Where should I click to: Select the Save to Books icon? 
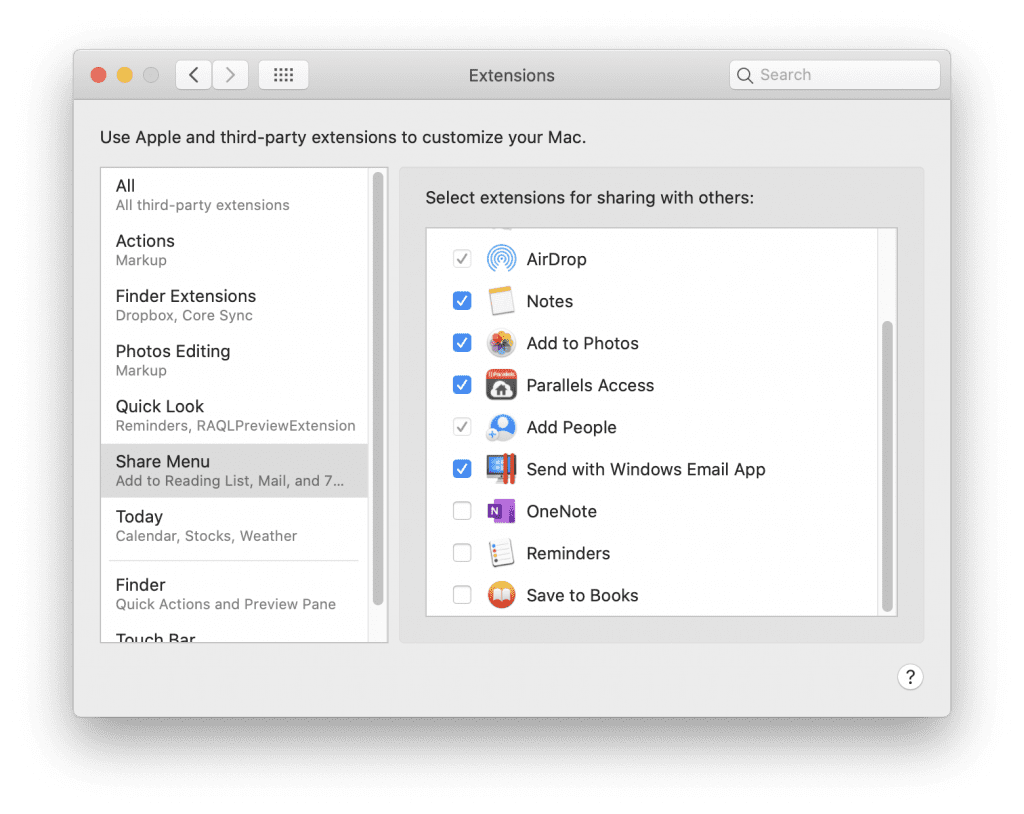point(502,594)
